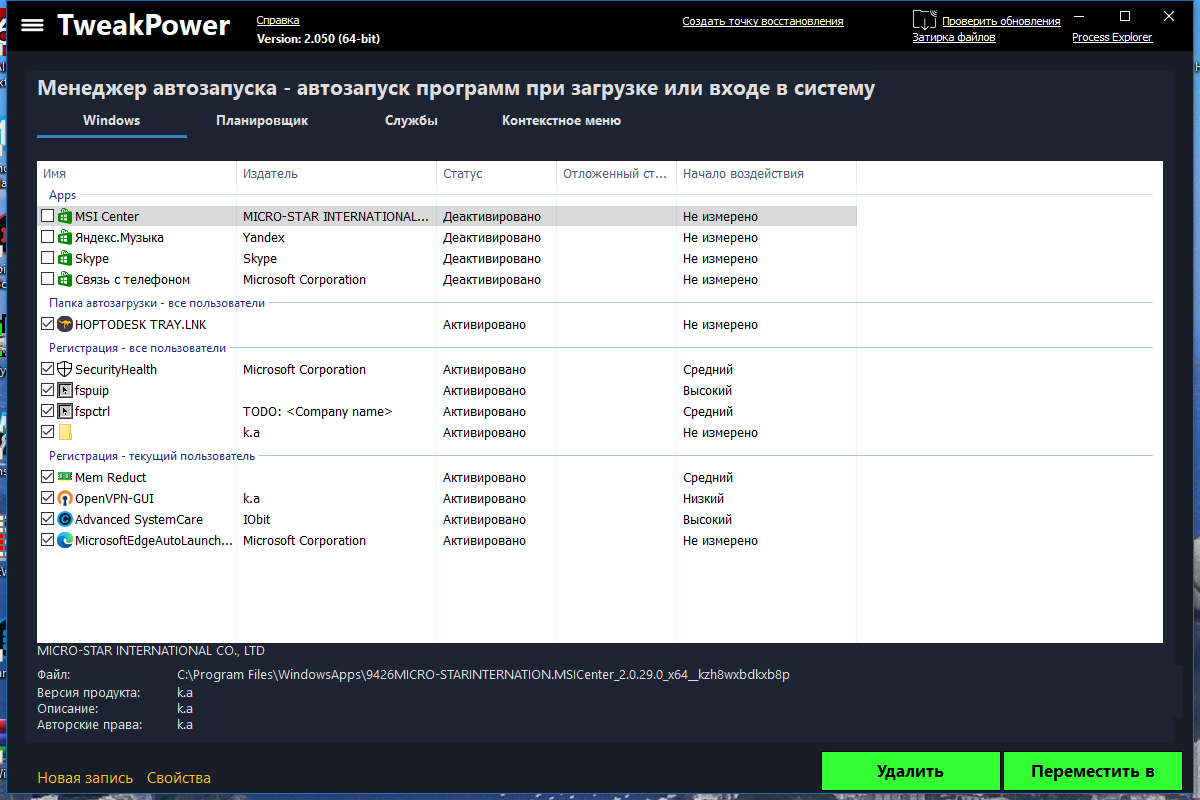Click the HopToDesk tray entry icon
This screenshot has height=800, width=1200.
tap(65, 325)
